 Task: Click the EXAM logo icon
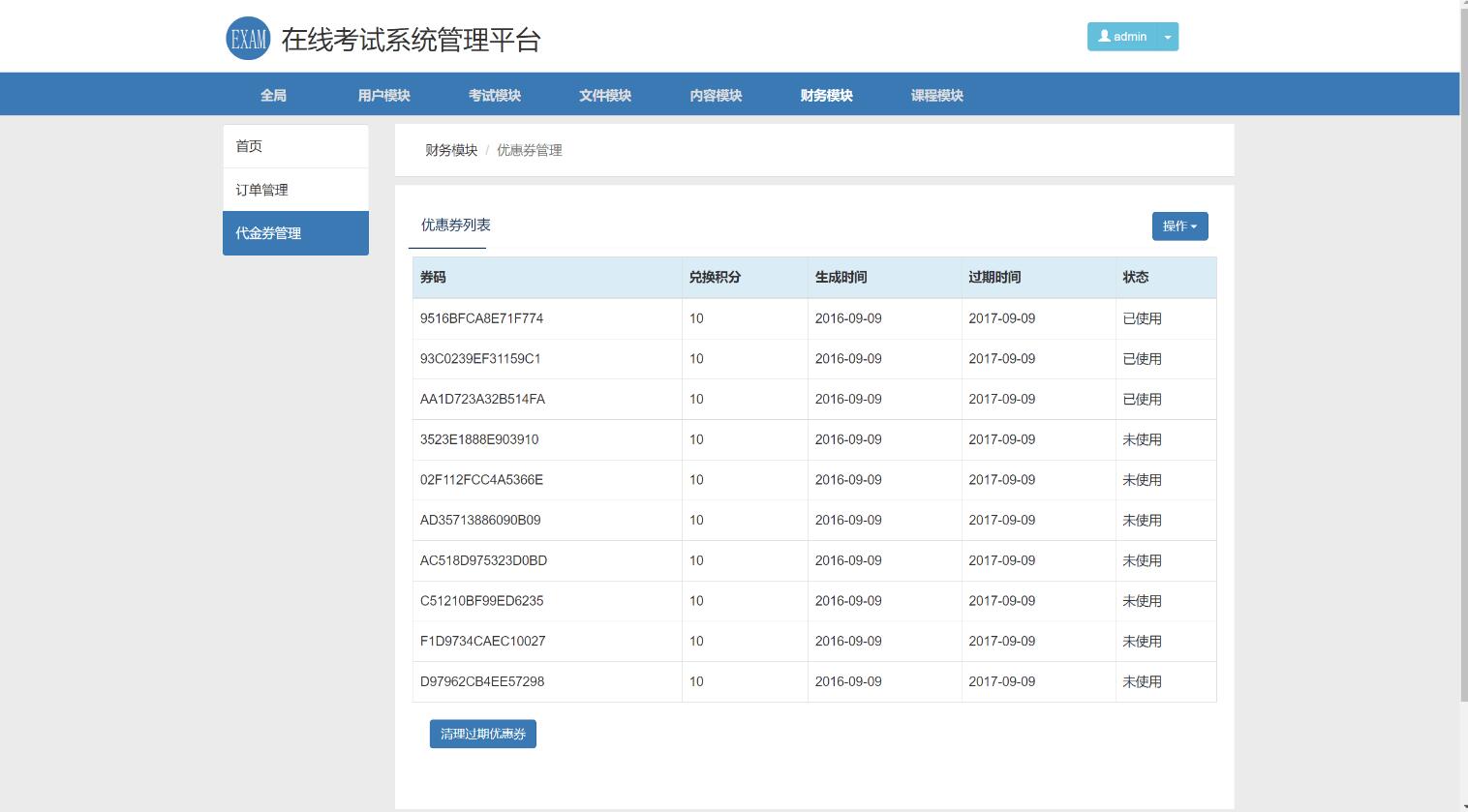[x=248, y=39]
